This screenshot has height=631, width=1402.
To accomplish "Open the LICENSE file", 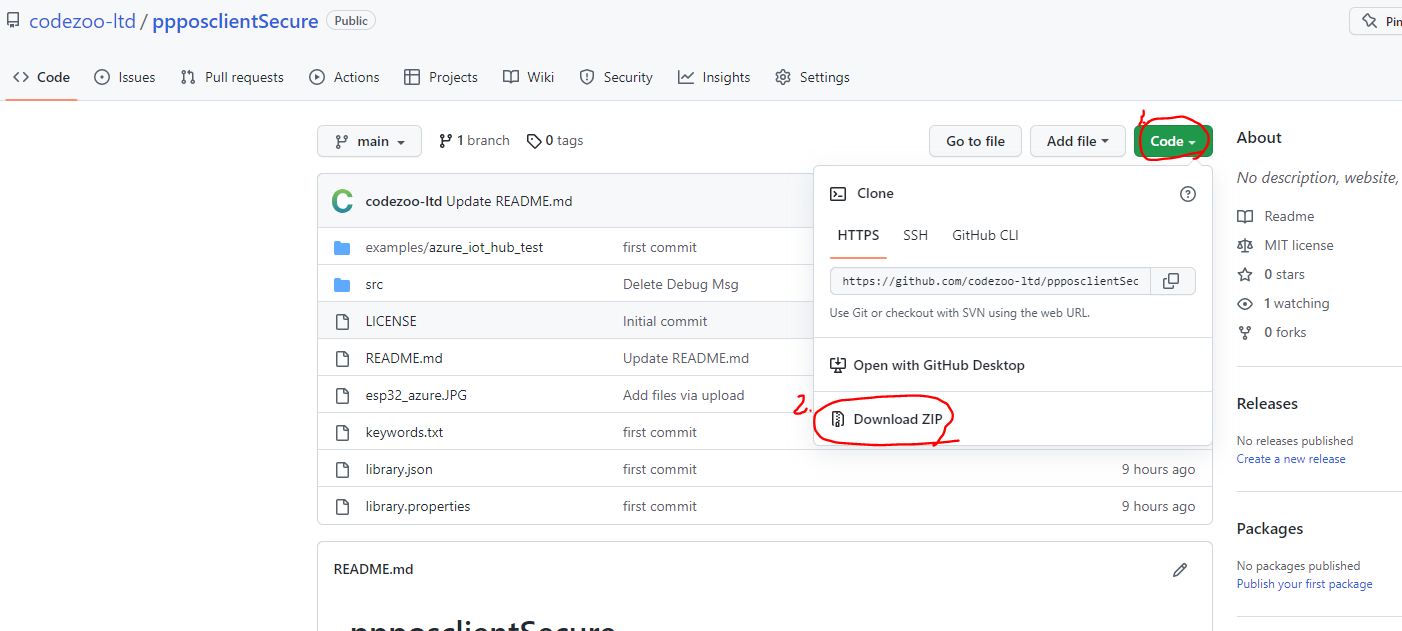I will (x=391, y=321).
